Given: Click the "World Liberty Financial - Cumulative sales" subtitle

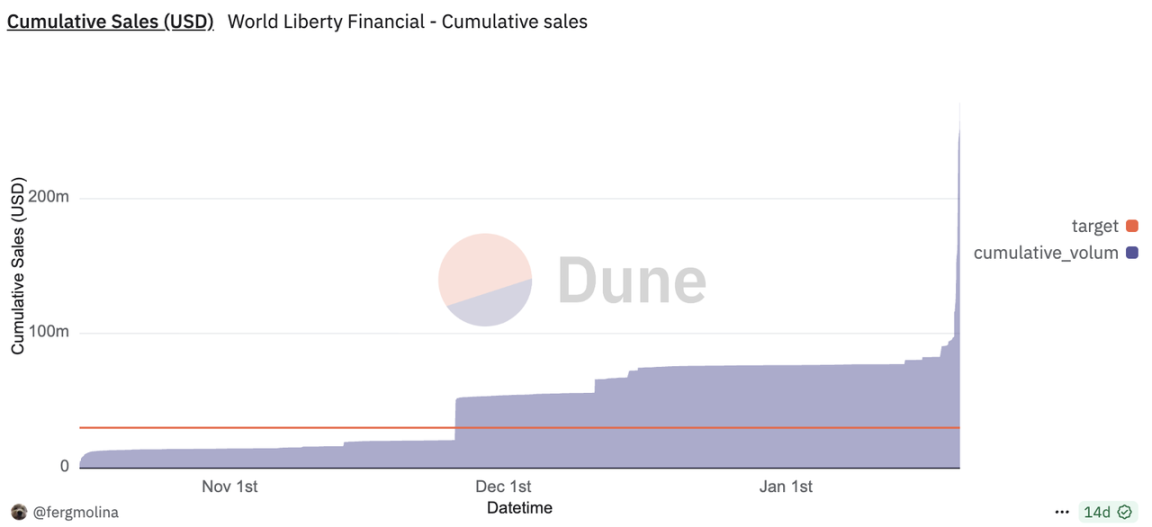Looking at the screenshot, I should (x=407, y=21).
